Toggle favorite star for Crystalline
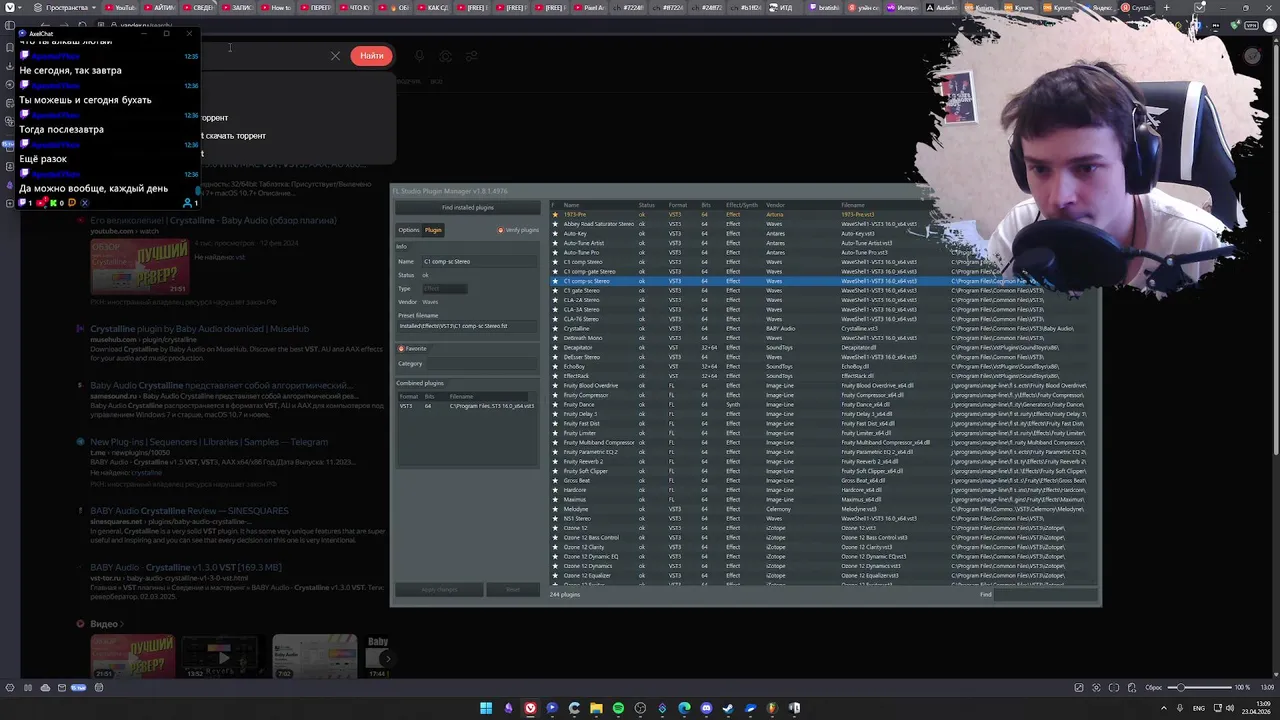Viewport: 1280px width, 720px height. pyautogui.click(x=555, y=328)
